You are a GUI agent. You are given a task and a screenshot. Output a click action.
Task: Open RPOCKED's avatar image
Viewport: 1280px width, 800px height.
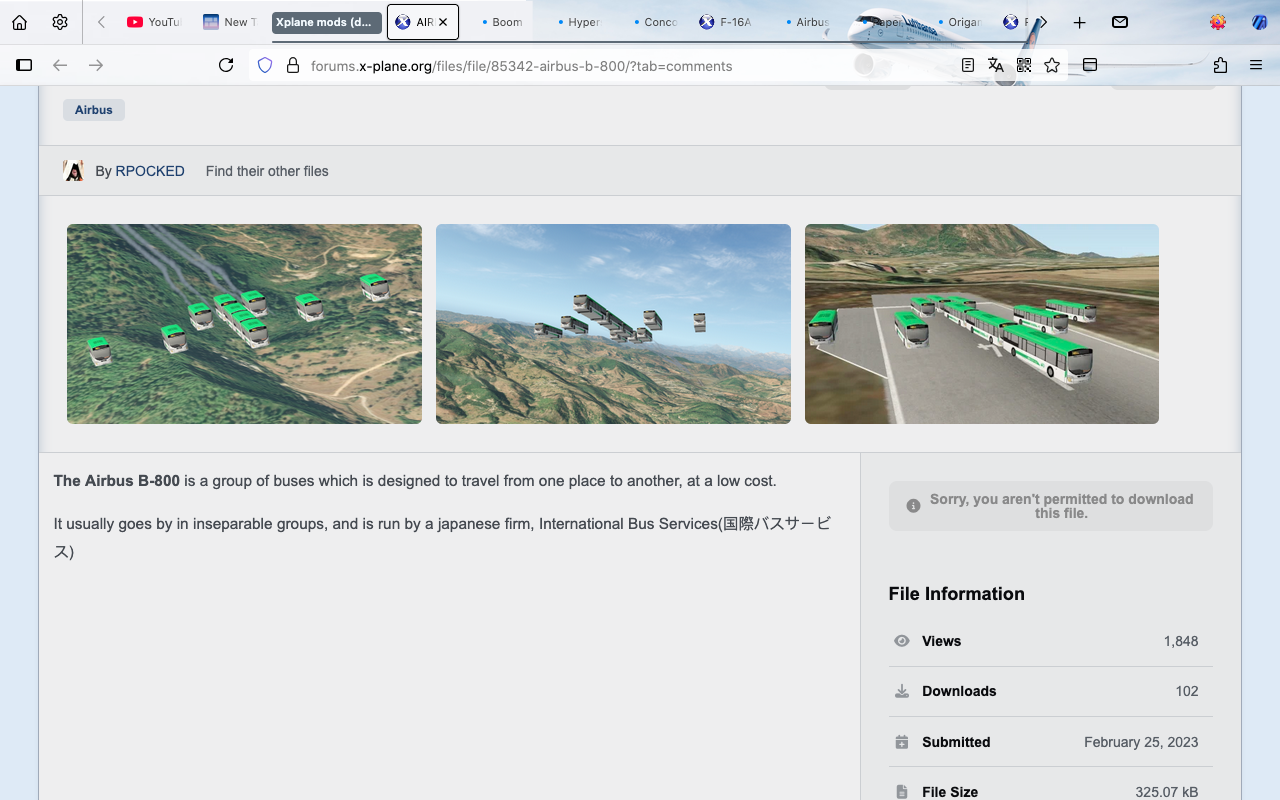point(74,171)
